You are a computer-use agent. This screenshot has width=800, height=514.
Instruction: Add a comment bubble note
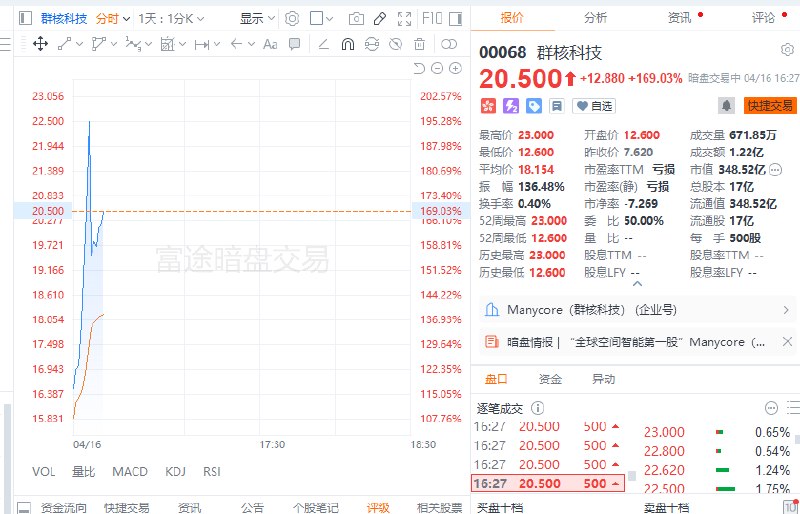coord(294,44)
